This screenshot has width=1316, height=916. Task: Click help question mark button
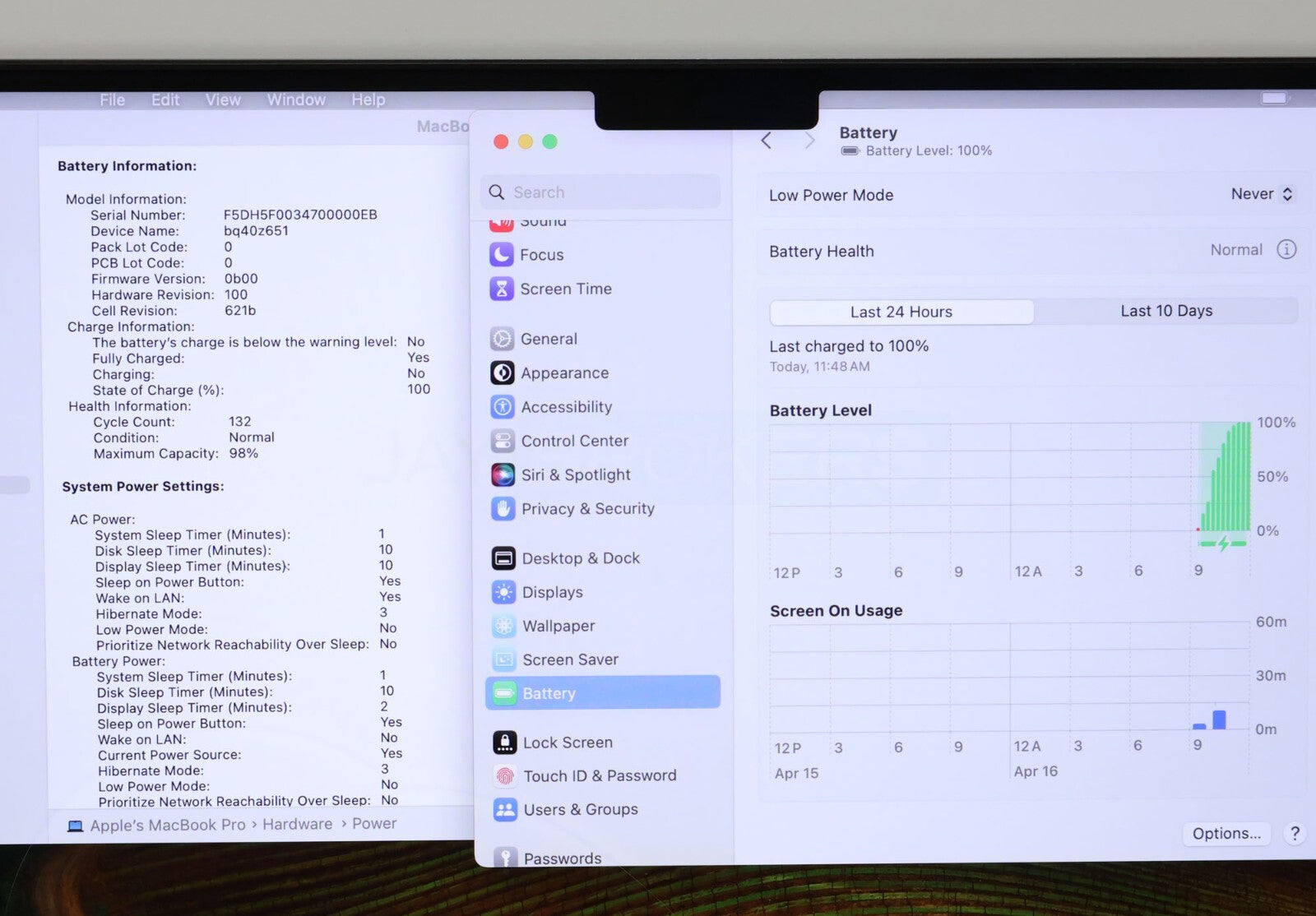tap(1295, 833)
